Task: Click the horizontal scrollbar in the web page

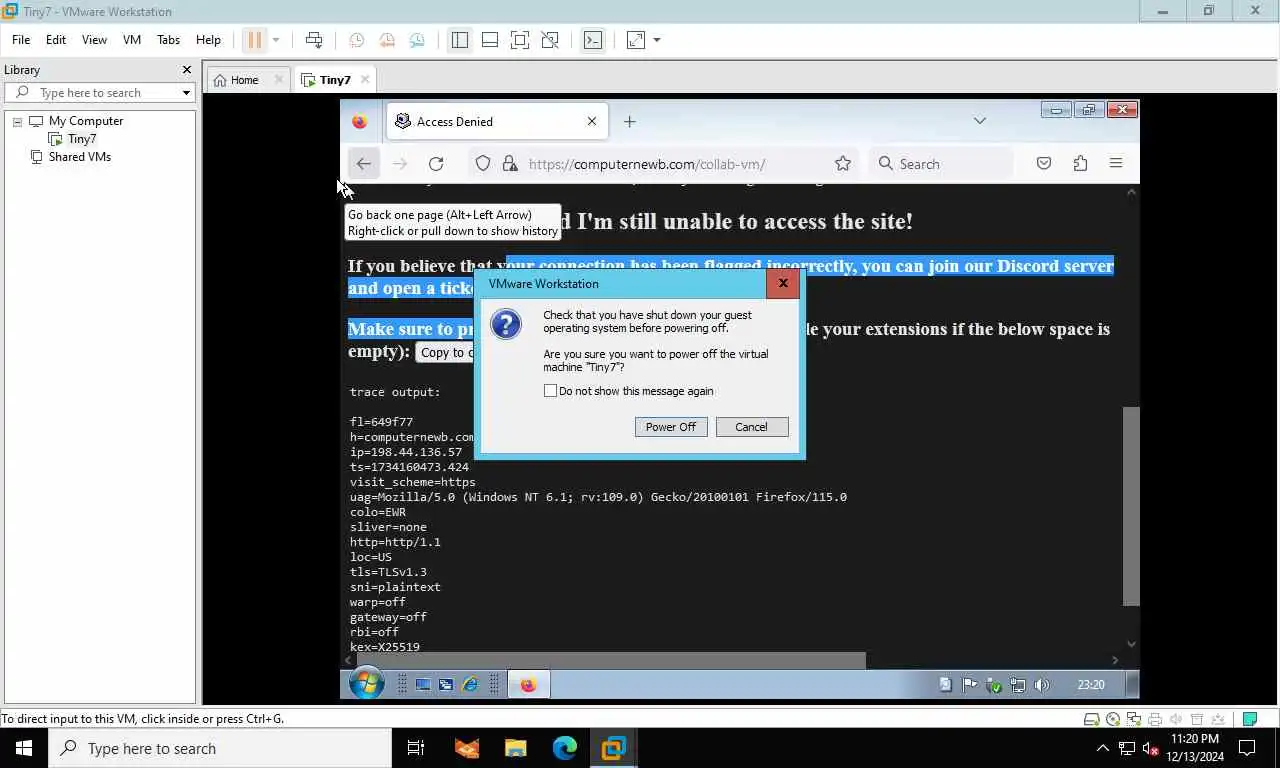Action: (x=610, y=660)
